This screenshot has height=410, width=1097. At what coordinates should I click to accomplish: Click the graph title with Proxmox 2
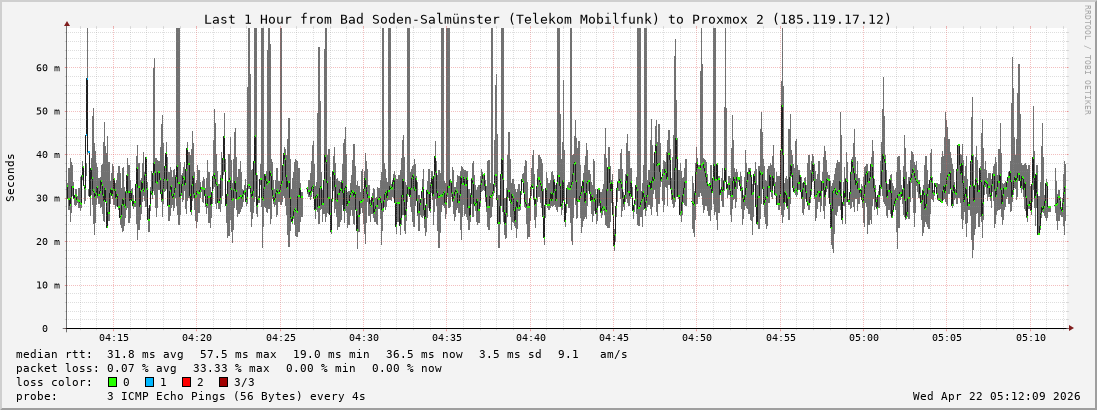547,19
